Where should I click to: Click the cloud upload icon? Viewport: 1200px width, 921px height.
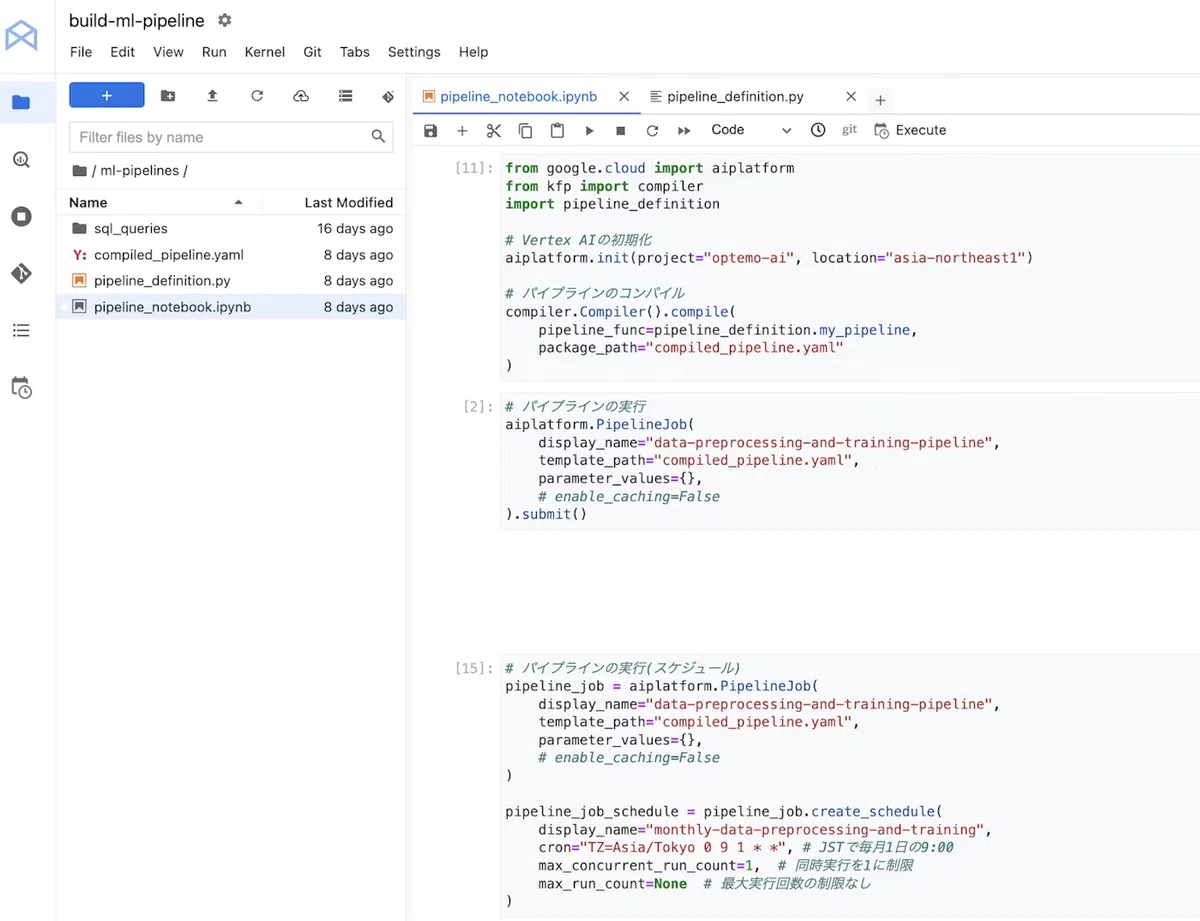coord(301,96)
